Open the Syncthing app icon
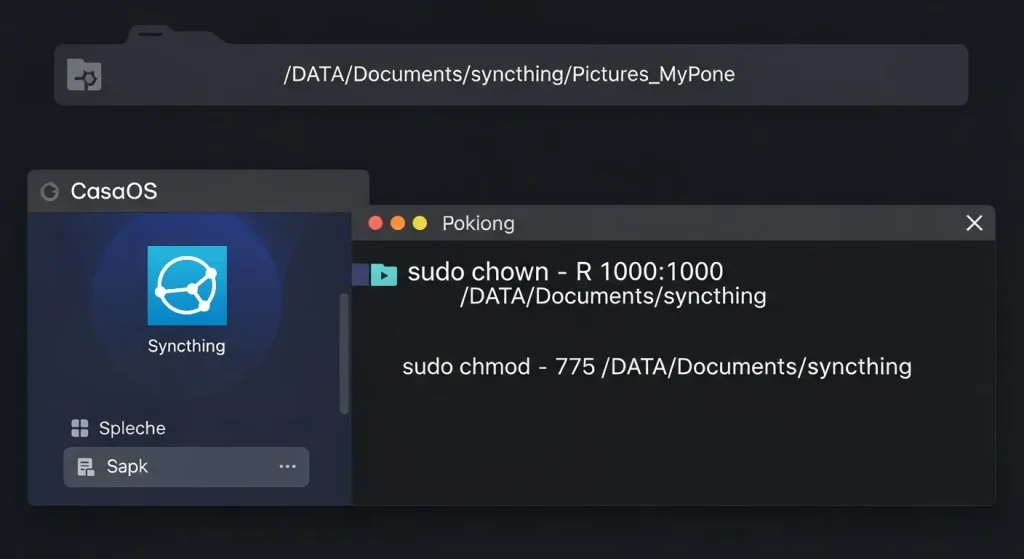The height and width of the screenshot is (559, 1024). click(x=187, y=285)
